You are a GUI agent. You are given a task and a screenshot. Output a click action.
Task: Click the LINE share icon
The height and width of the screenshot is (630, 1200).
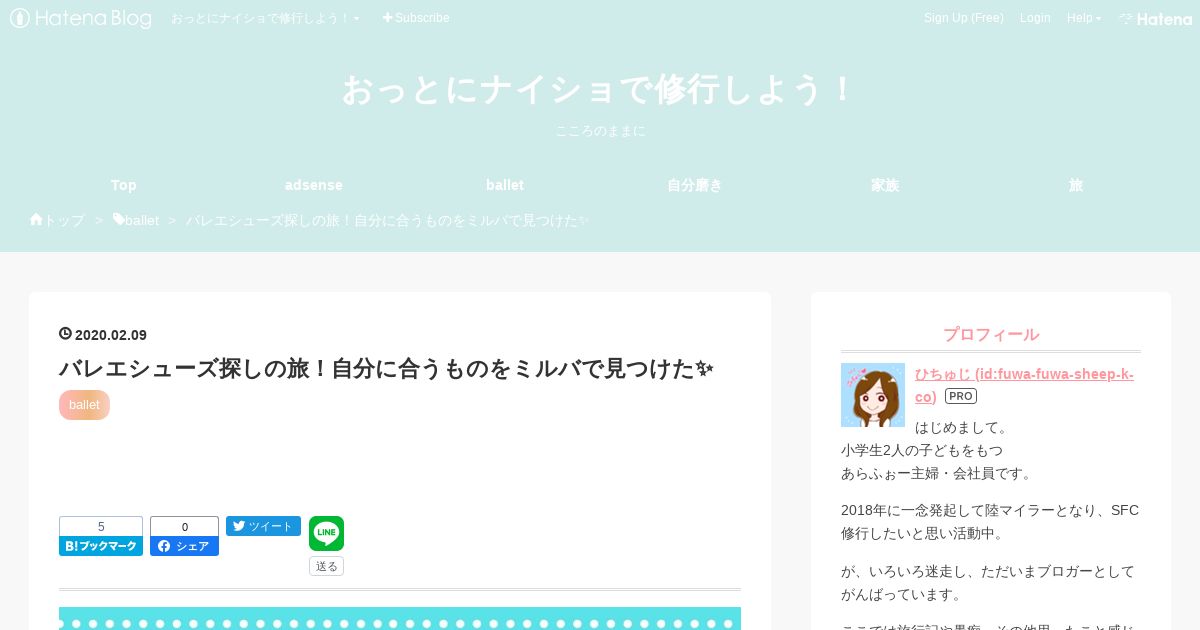(x=326, y=533)
